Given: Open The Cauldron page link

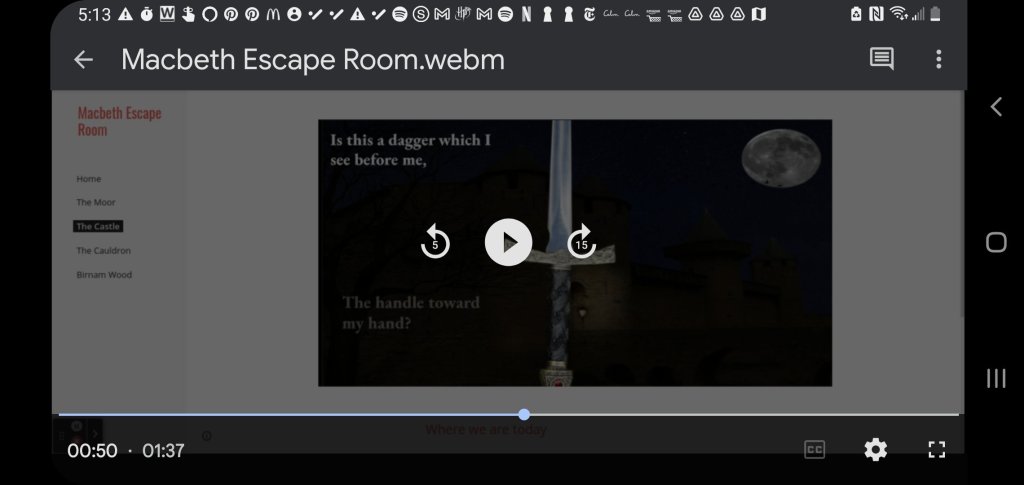Looking at the screenshot, I should pyautogui.click(x=104, y=251).
